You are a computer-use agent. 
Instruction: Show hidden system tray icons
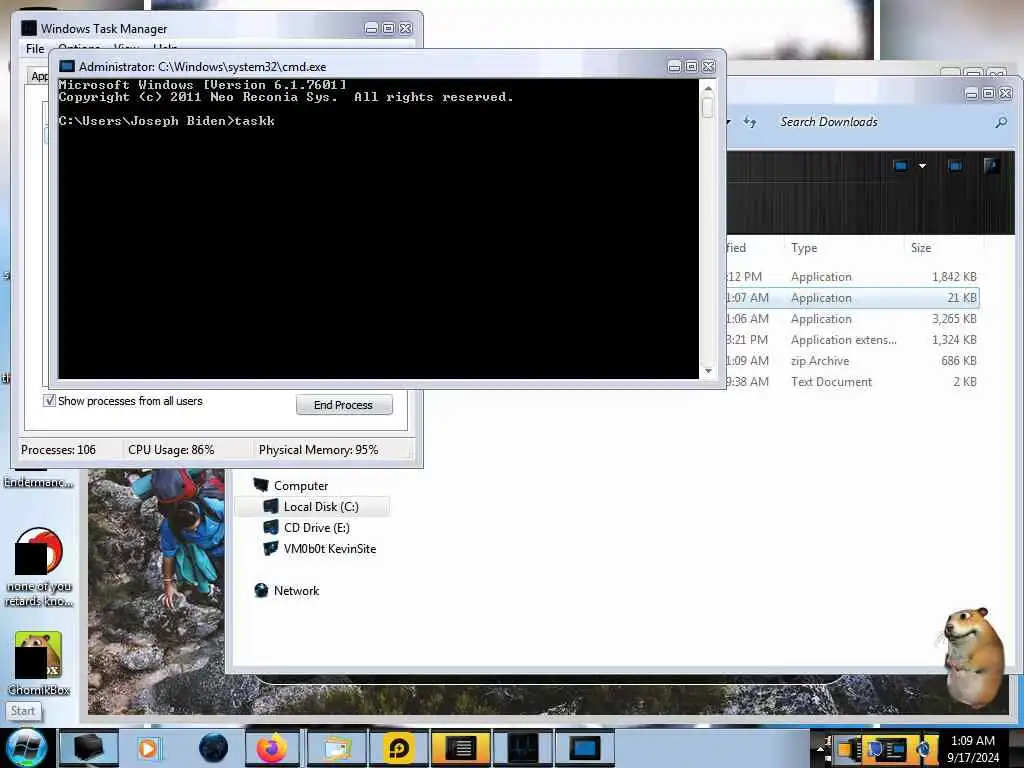click(x=820, y=748)
